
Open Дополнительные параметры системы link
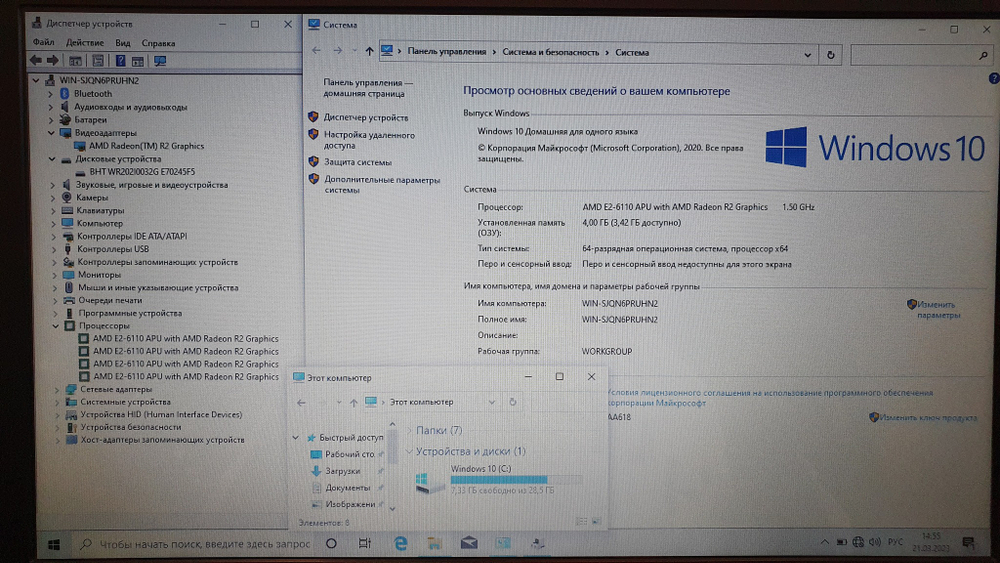(381, 185)
